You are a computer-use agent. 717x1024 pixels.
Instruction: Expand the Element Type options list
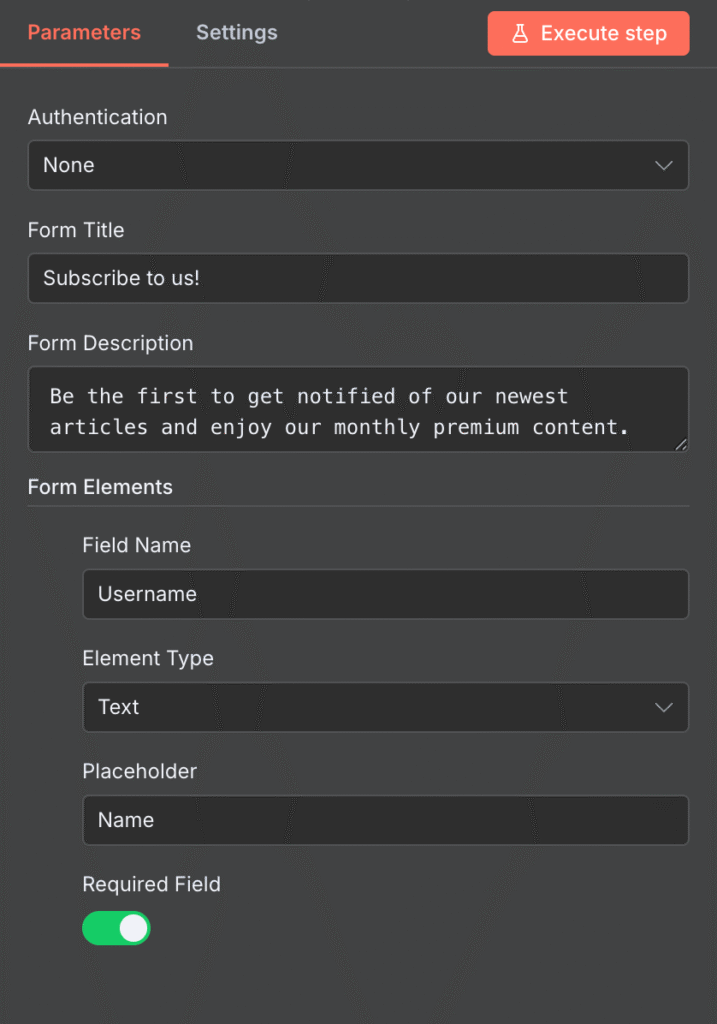coord(385,707)
